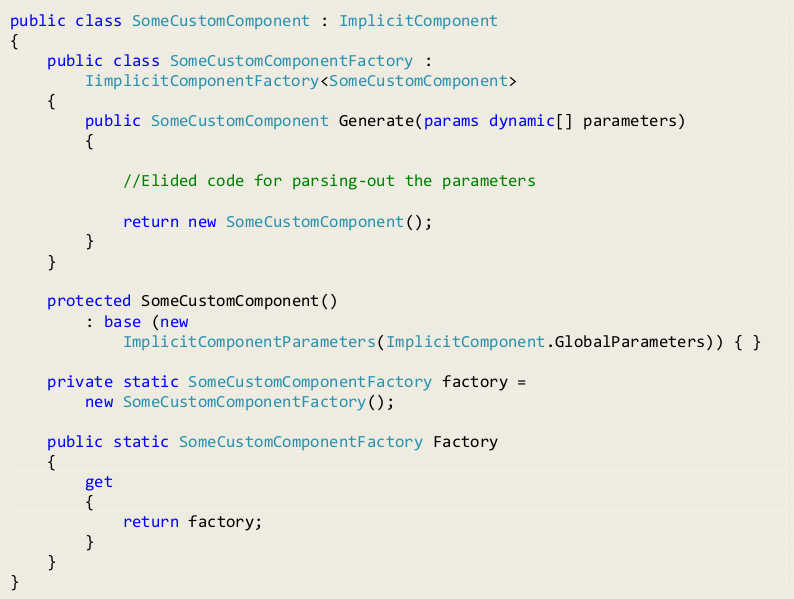
Task: Click the 'ImplicitComponentParameters' type name
Action: click(249, 342)
